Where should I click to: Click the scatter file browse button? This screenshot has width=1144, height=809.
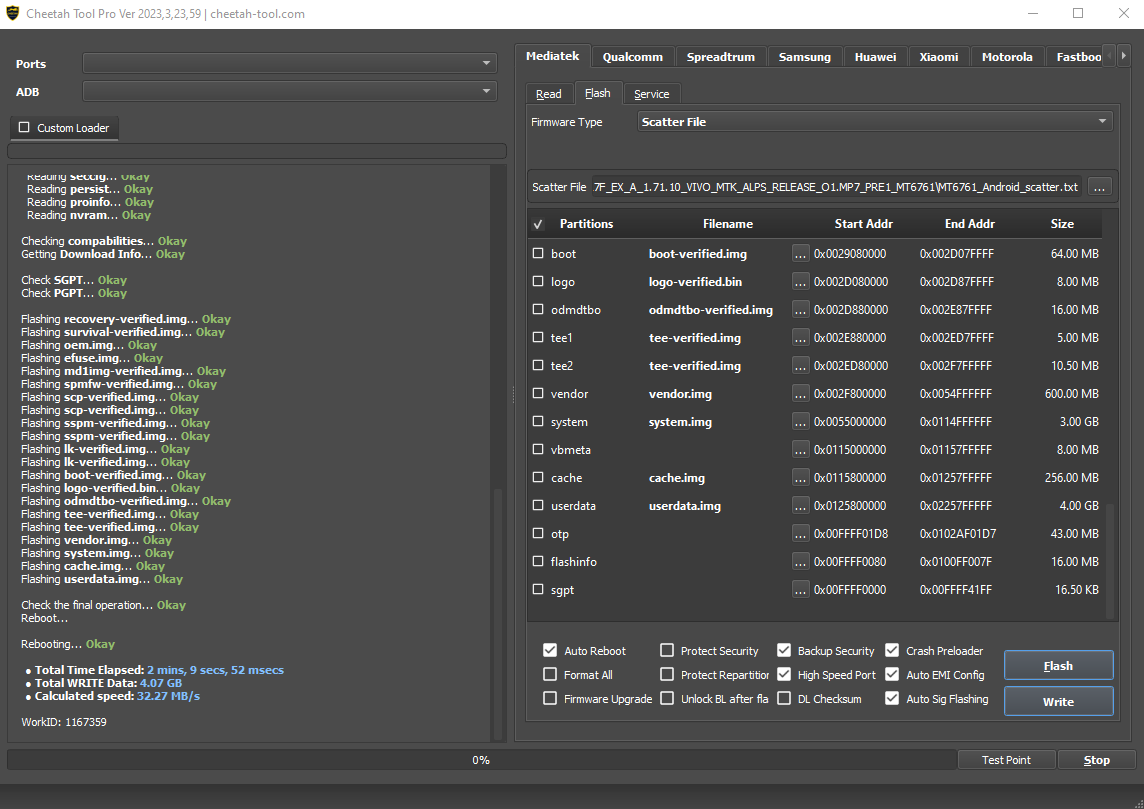pyautogui.click(x=1099, y=187)
